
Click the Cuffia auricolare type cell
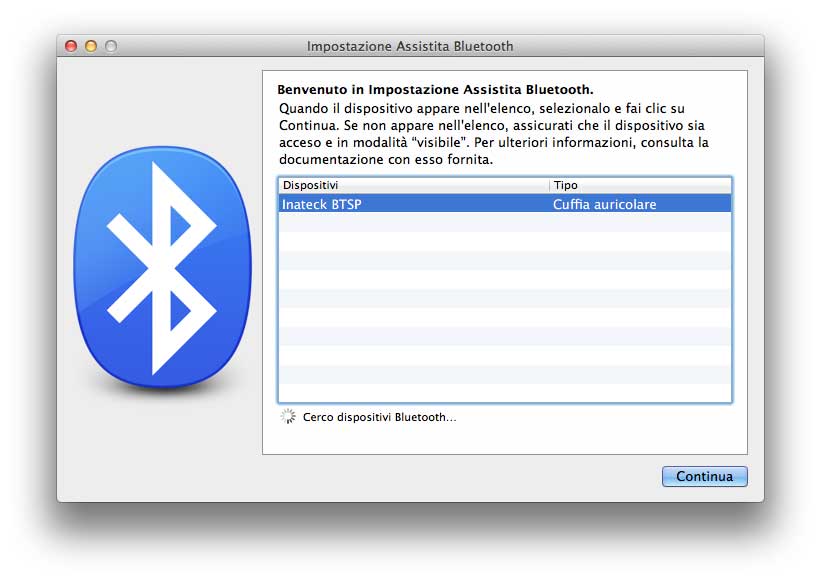tap(604, 204)
